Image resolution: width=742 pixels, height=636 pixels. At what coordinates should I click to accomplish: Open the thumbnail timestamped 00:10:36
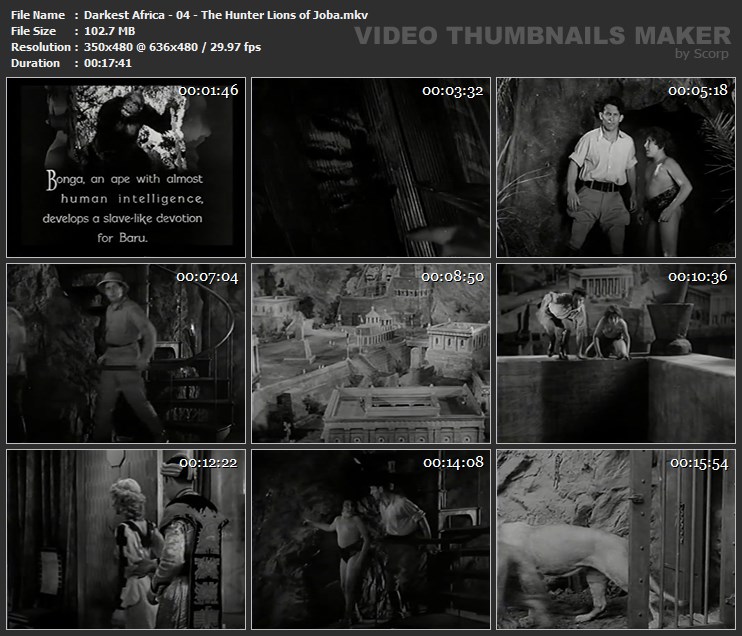click(616, 353)
